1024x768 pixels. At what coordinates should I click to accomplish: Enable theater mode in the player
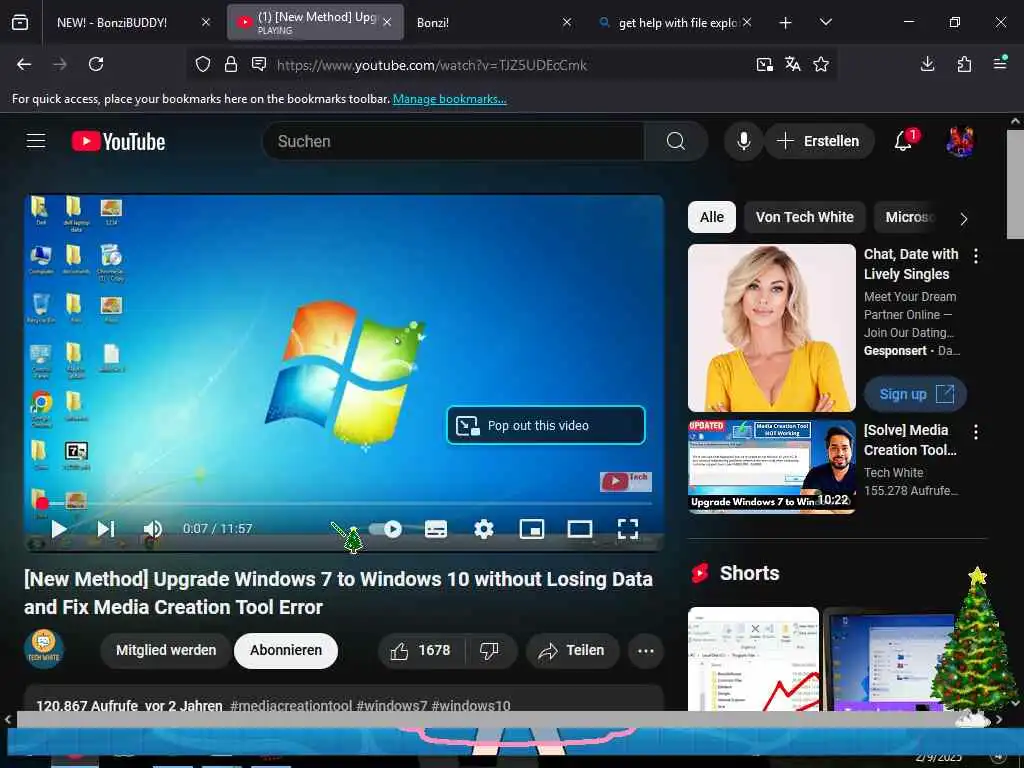[579, 528]
